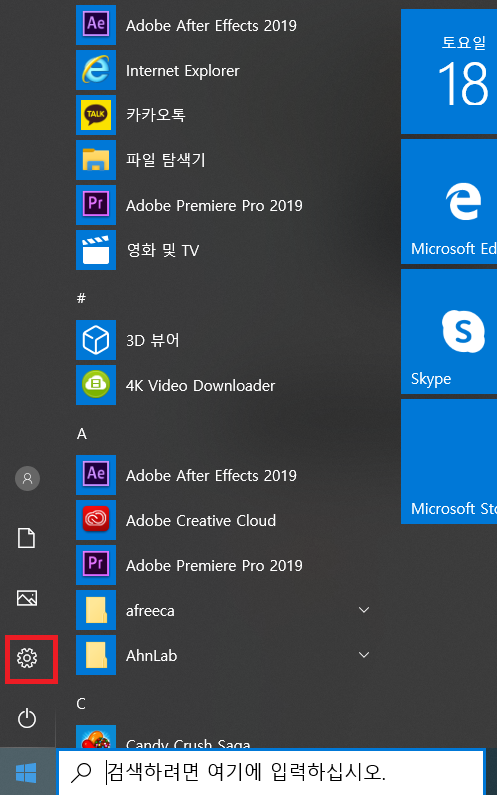Open the Pictures shortcut in sidebar

(x=27, y=598)
